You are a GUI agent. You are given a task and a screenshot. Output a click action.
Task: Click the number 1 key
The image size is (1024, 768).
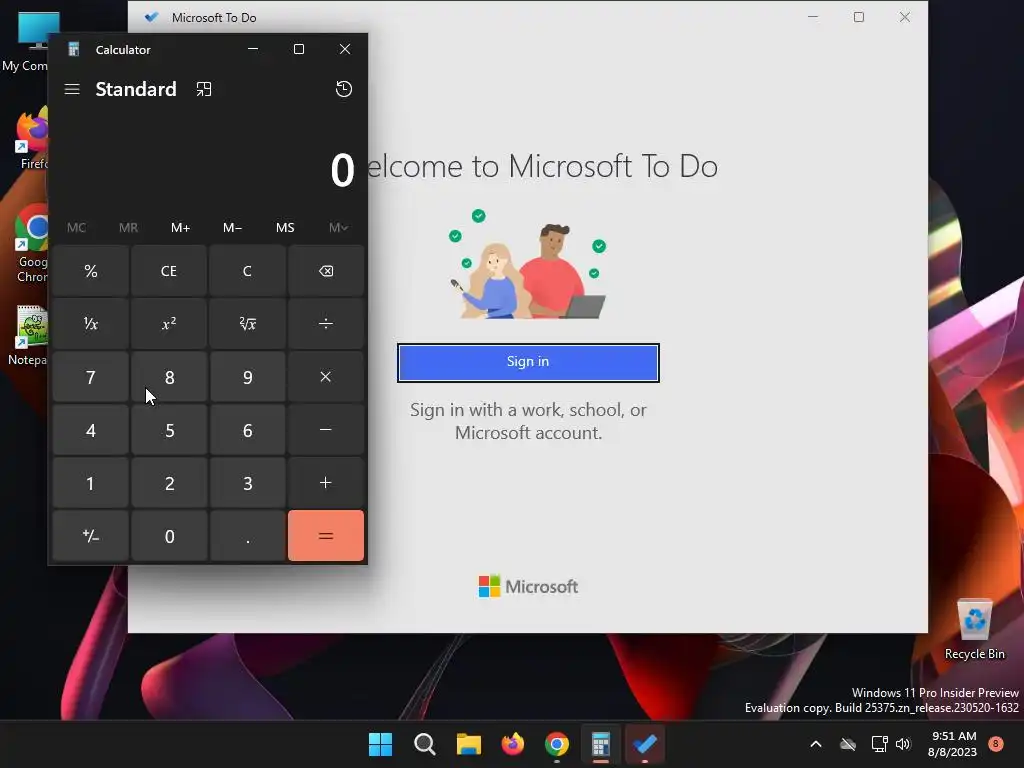click(x=91, y=483)
